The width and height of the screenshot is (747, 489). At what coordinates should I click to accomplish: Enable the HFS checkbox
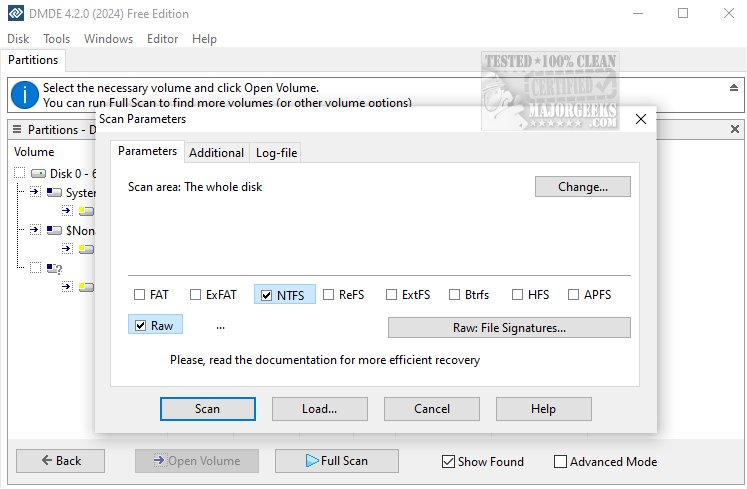517,295
